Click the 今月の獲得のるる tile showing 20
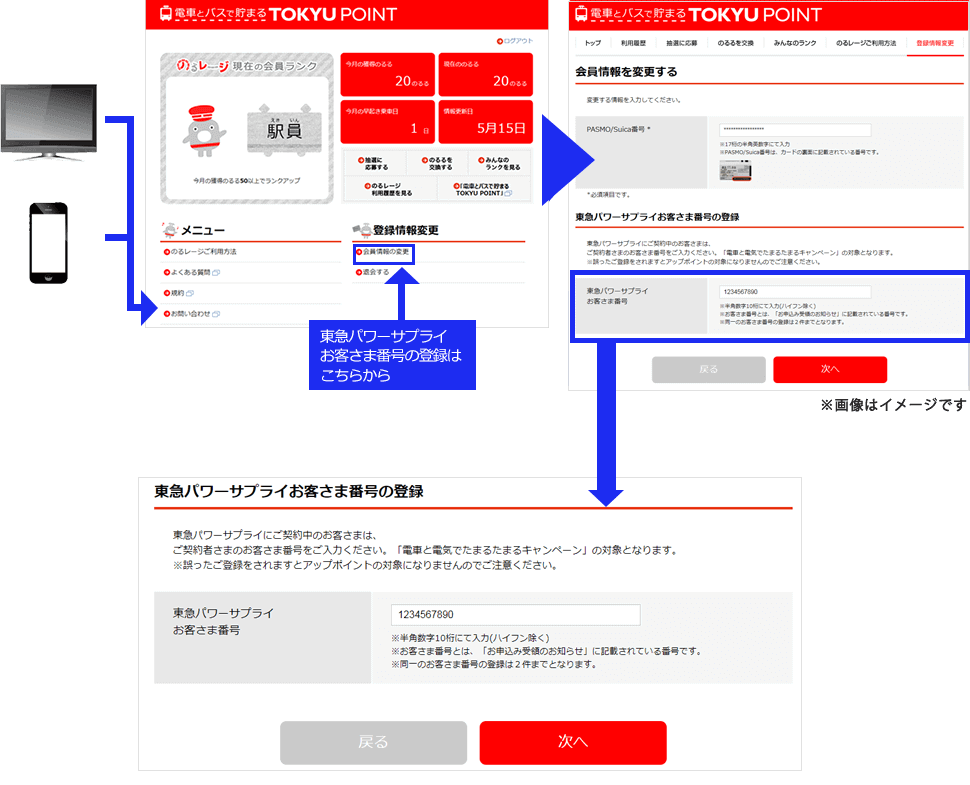 (x=387, y=74)
